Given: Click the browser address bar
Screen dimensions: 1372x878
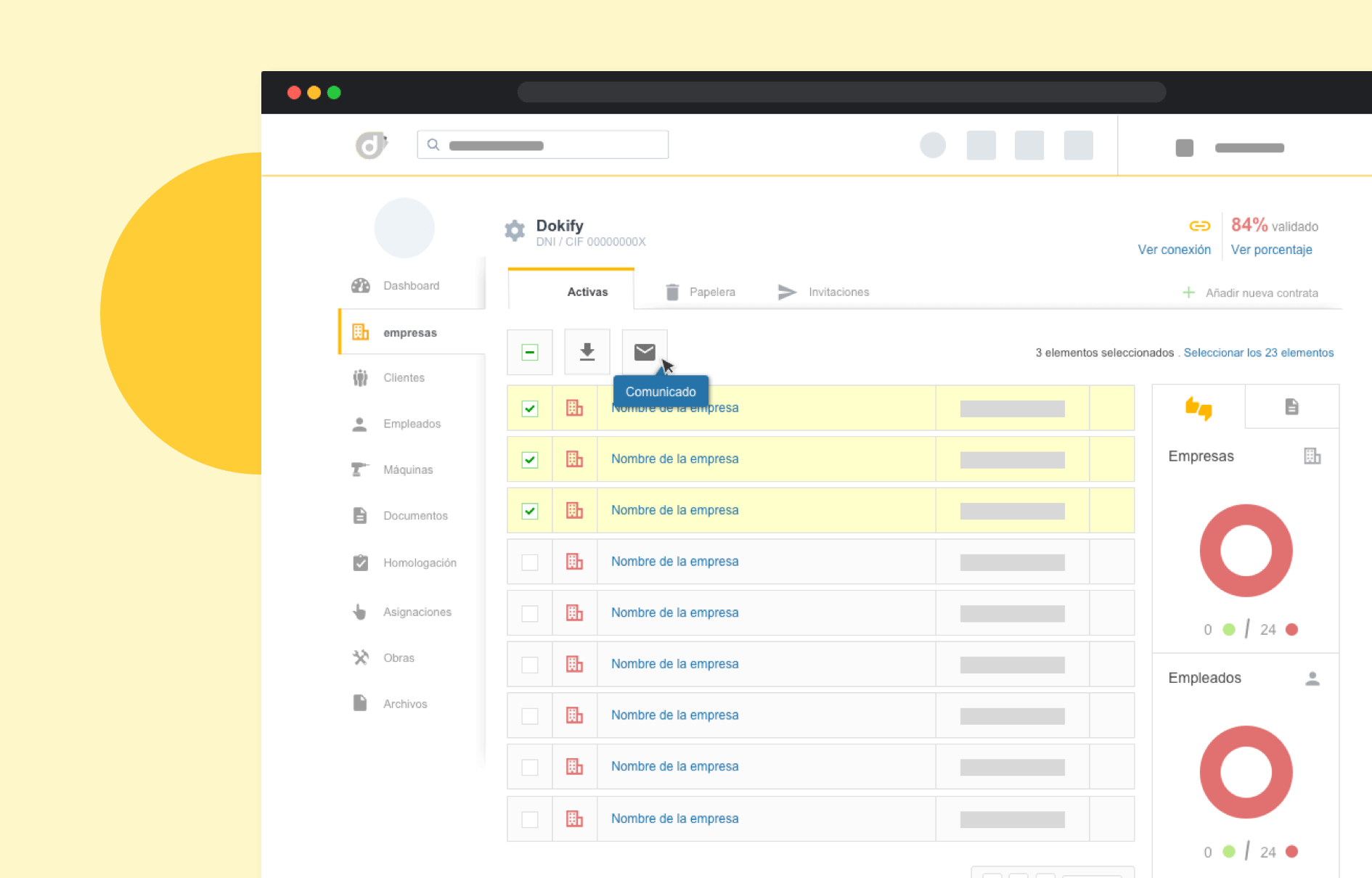Looking at the screenshot, I should 841,92.
